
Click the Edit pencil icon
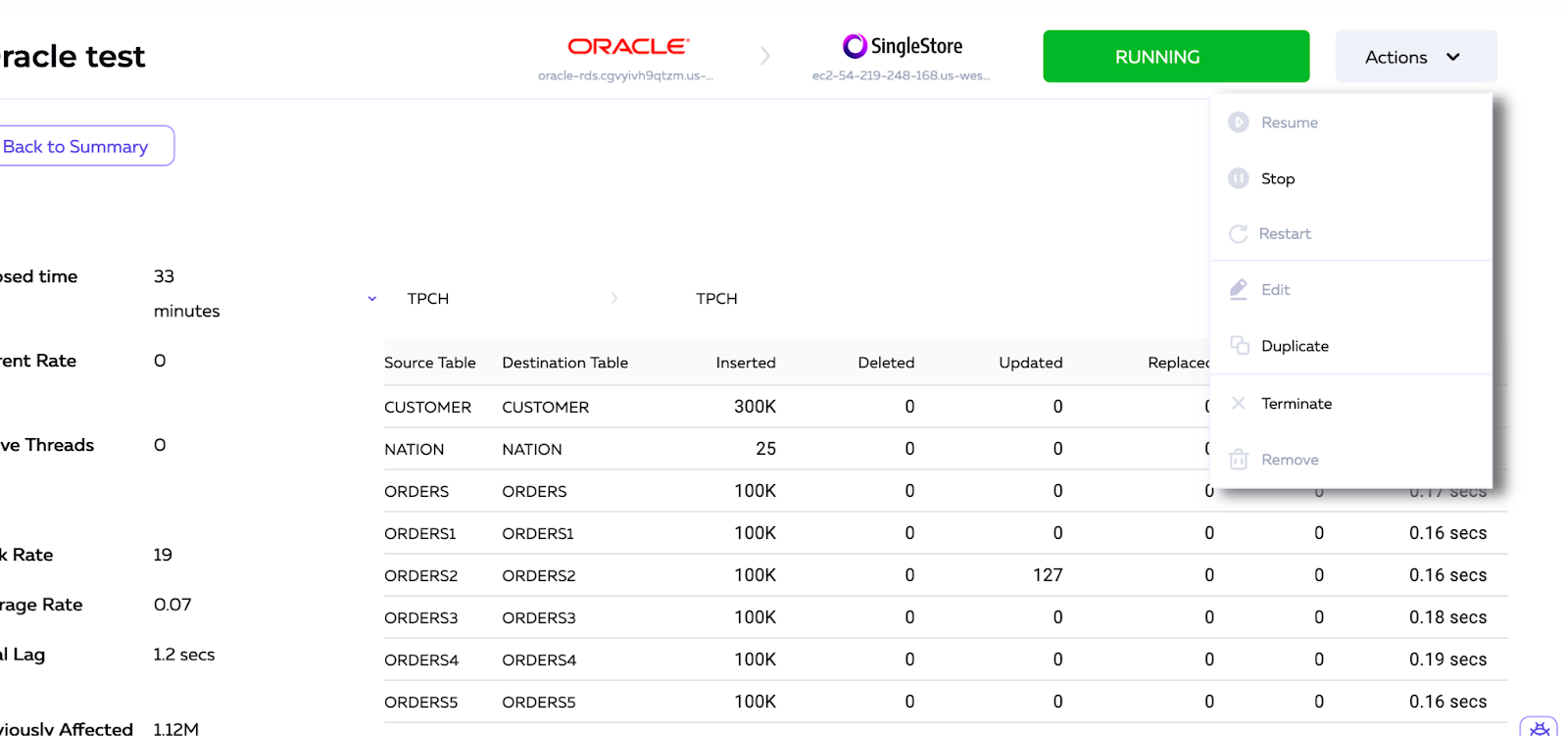tap(1239, 290)
